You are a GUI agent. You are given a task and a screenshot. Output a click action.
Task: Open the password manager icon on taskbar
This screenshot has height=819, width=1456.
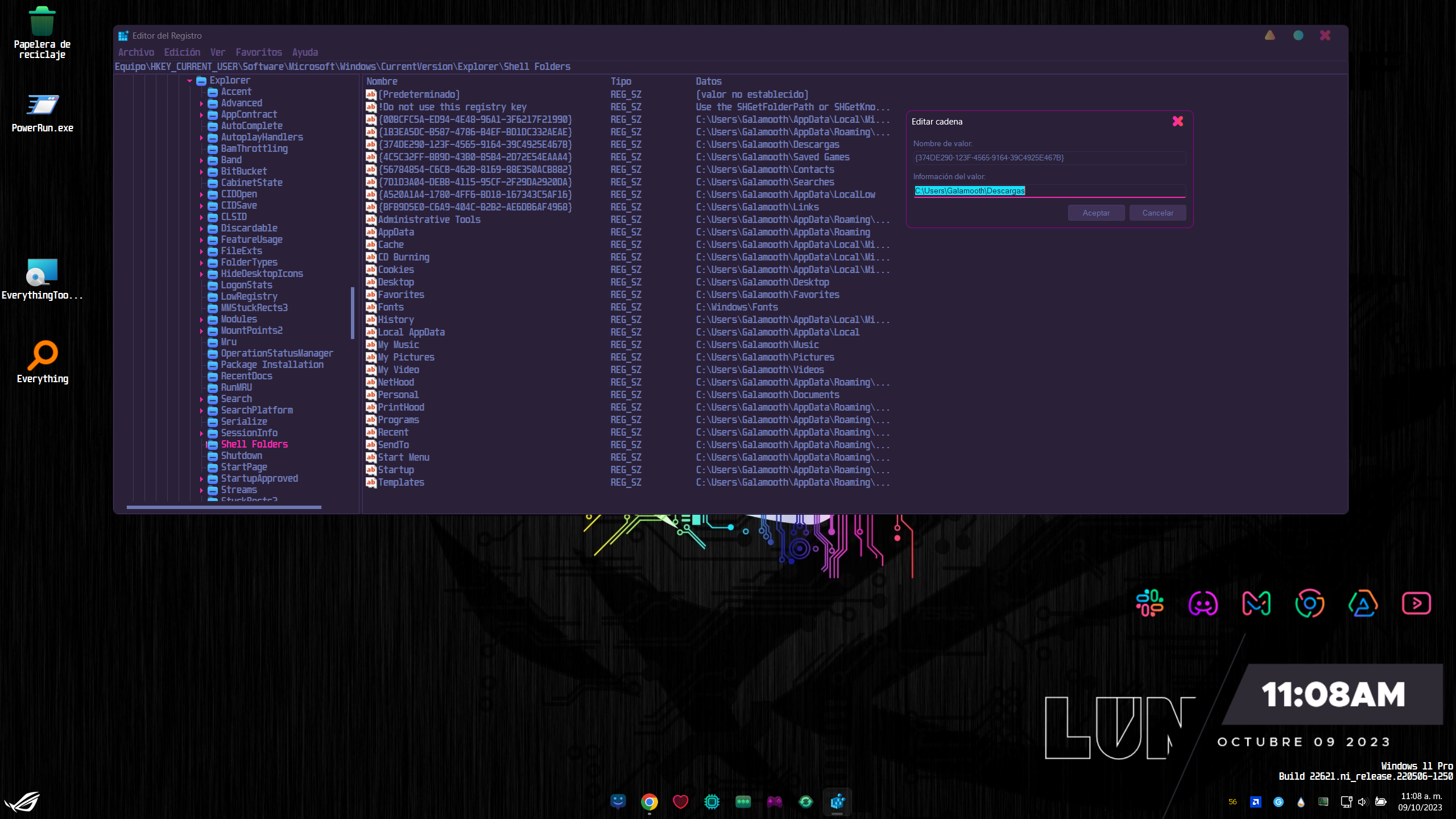click(x=743, y=802)
